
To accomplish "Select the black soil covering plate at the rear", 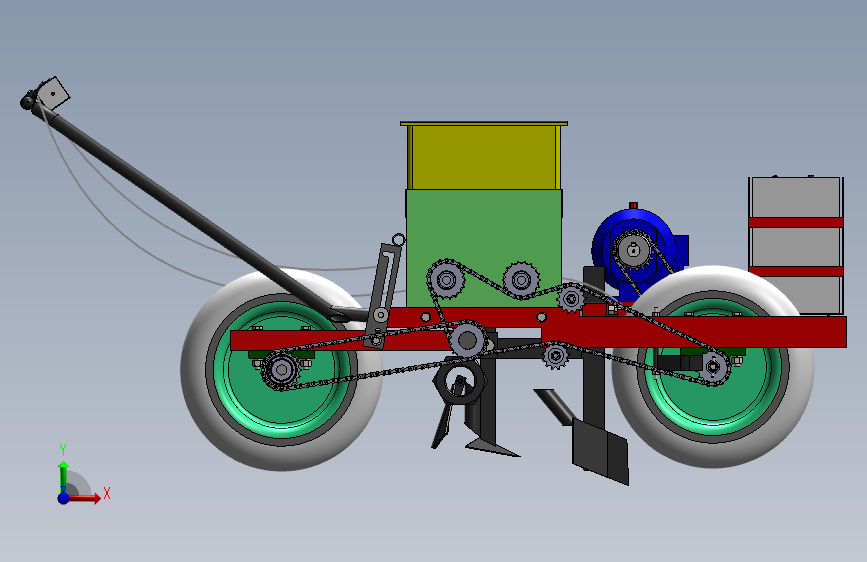I will (600, 452).
